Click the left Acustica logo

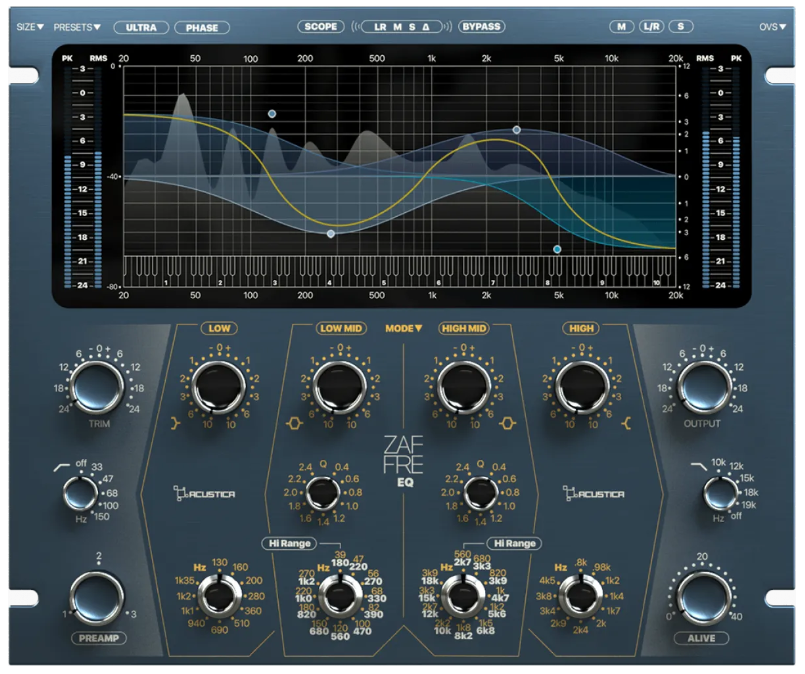204,493
